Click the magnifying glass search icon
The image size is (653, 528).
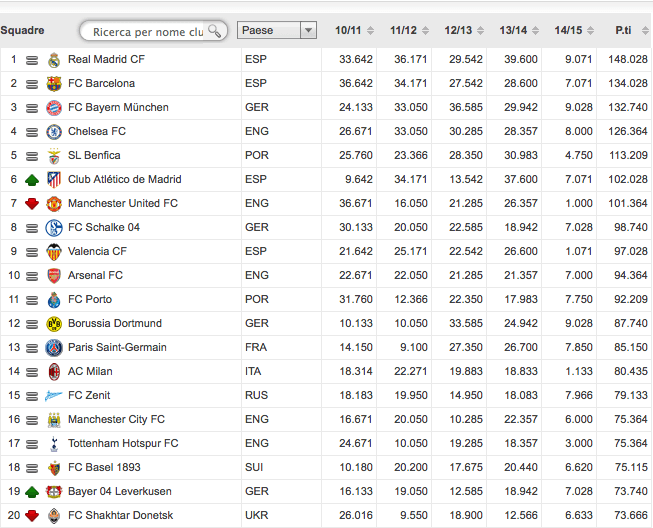click(215, 31)
